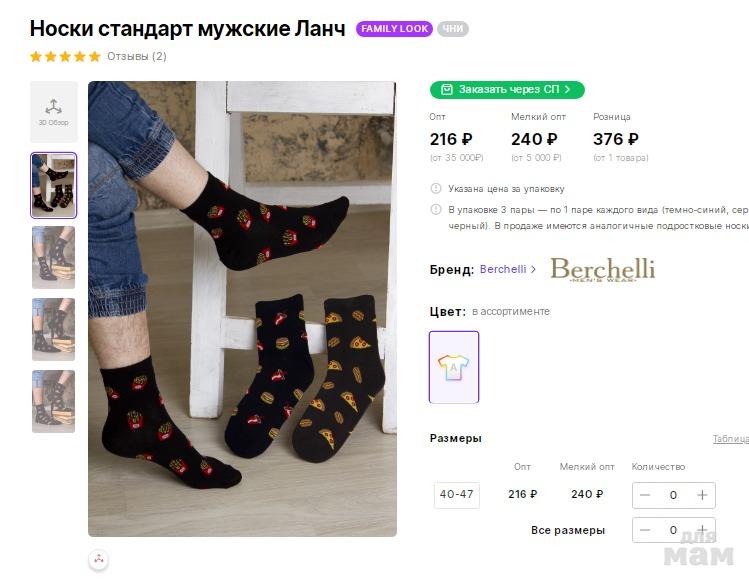749x580 pixels.
Task: Decrease quantity for size 40-47 with minus
Action: coord(645,495)
